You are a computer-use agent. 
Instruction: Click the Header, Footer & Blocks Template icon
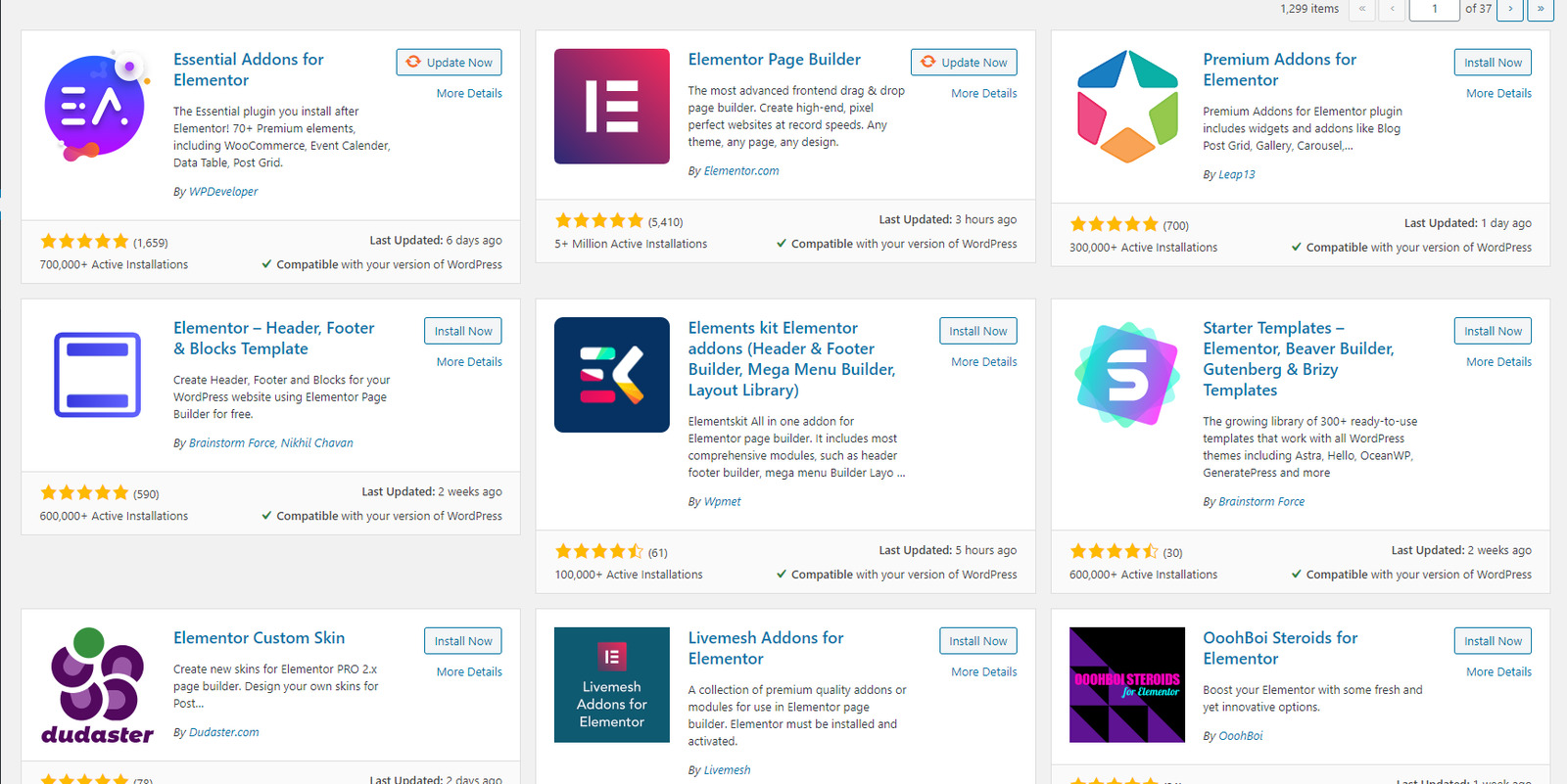point(97,375)
